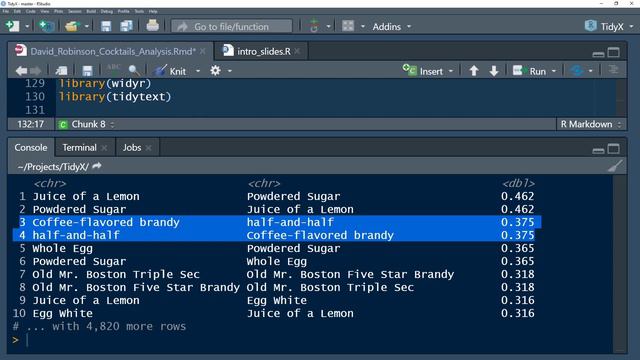Maximize the source editor pane
The image size is (640, 360).
tap(613, 52)
